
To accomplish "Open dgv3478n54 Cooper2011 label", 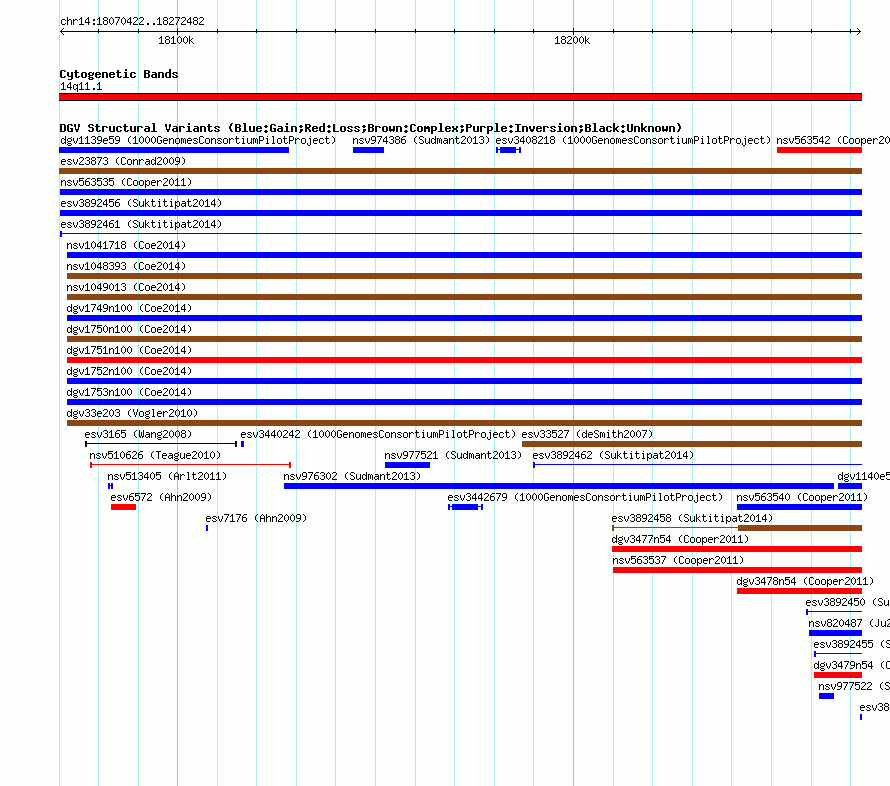I will [x=805, y=581].
